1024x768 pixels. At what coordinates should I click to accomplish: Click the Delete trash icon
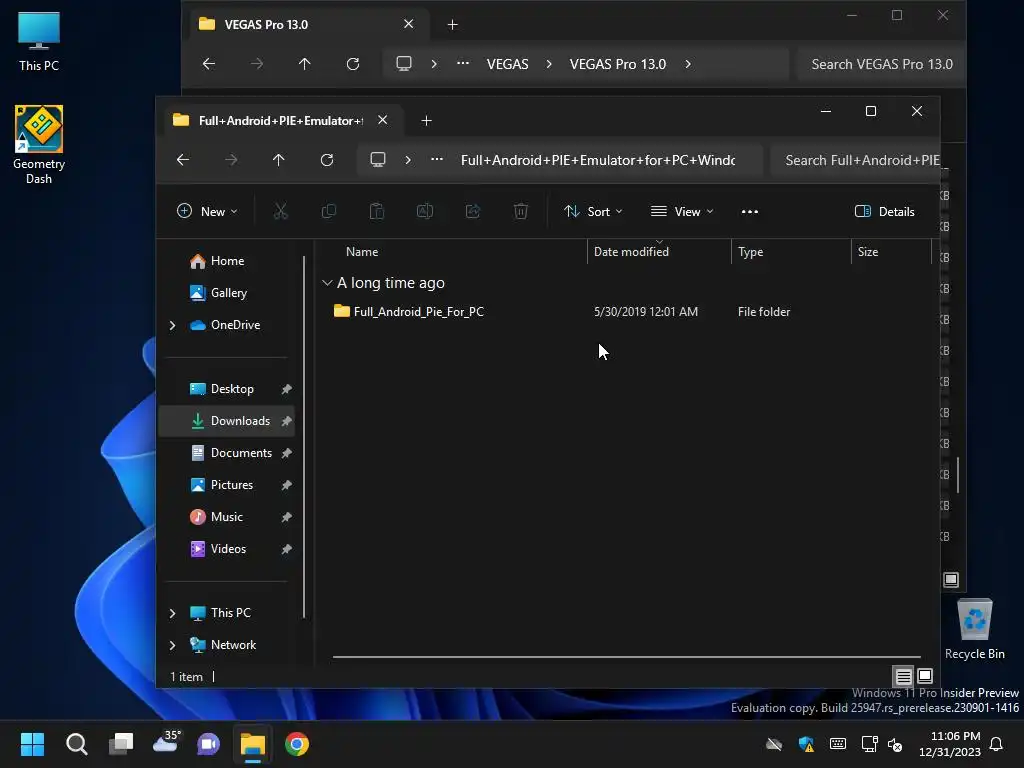coord(520,211)
